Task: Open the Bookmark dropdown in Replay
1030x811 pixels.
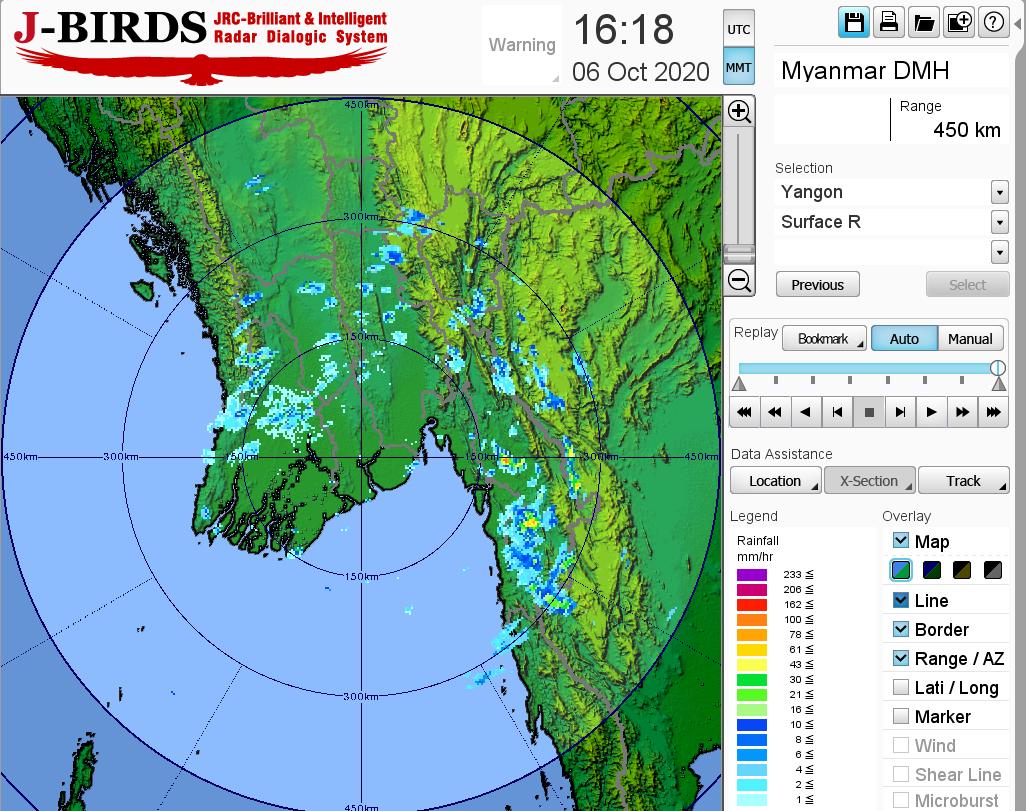Action: pos(823,339)
